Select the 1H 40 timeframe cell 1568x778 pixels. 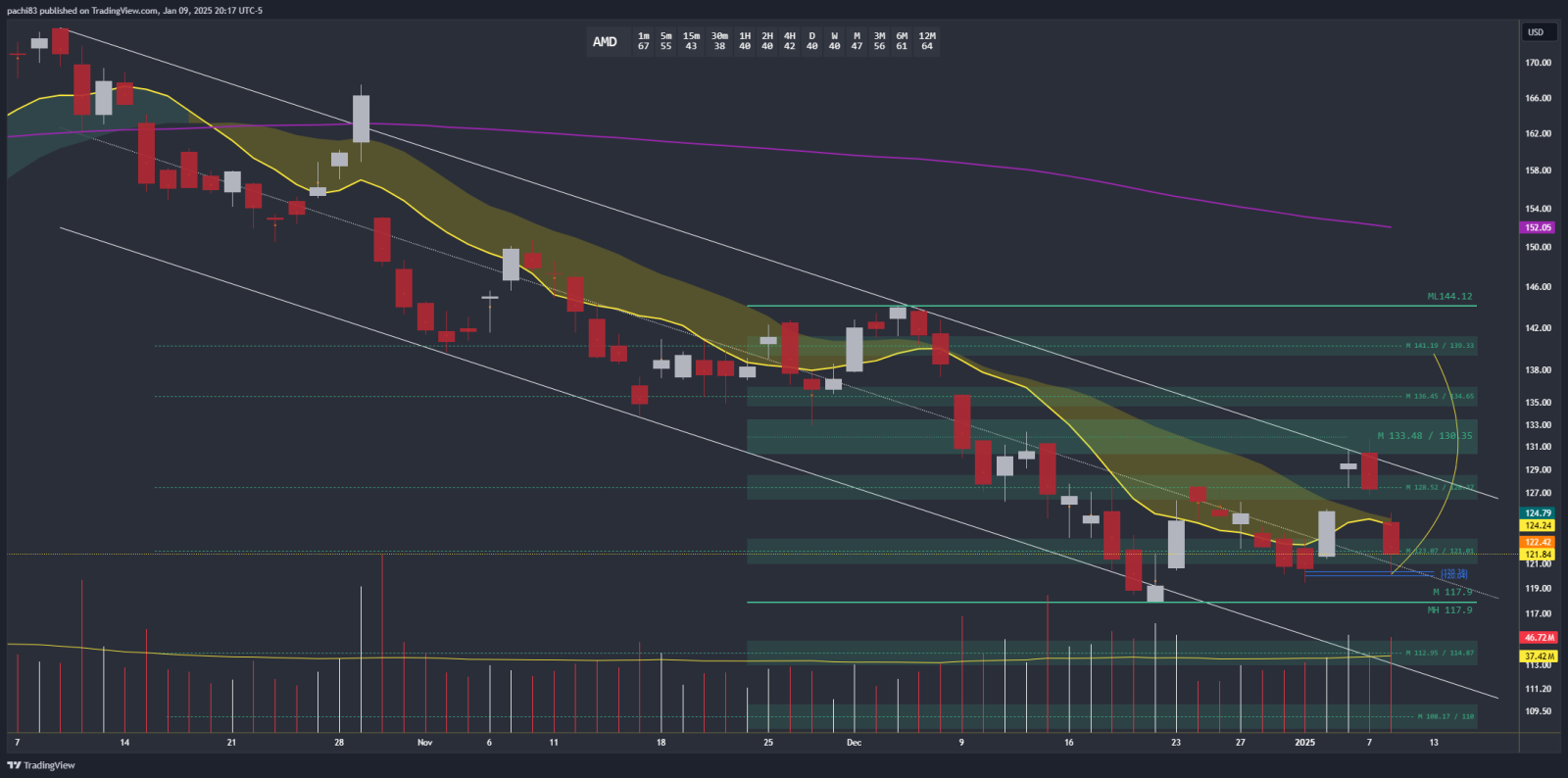coord(745,41)
